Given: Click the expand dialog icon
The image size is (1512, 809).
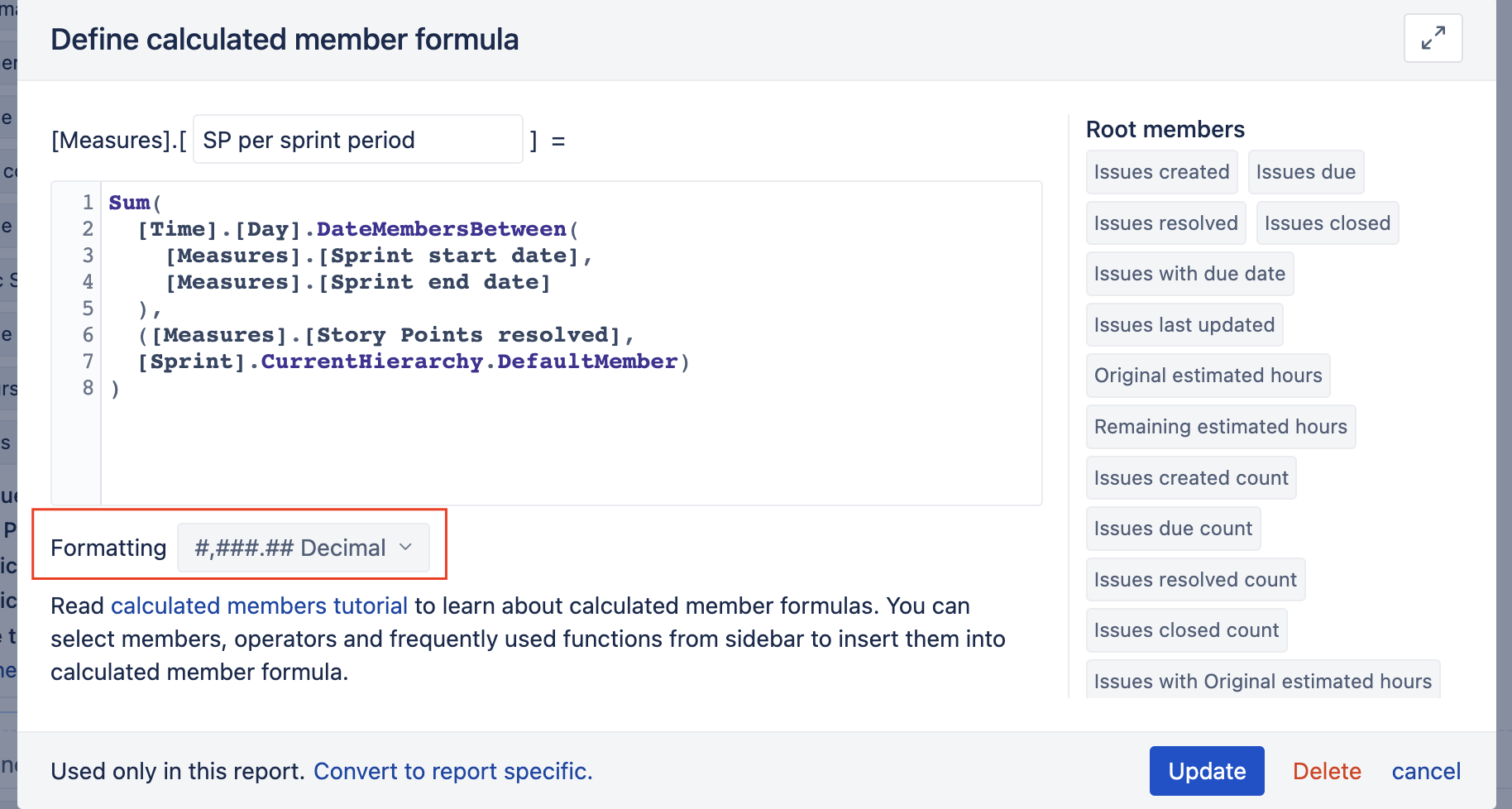Looking at the screenshot, I should (1433, 38).
